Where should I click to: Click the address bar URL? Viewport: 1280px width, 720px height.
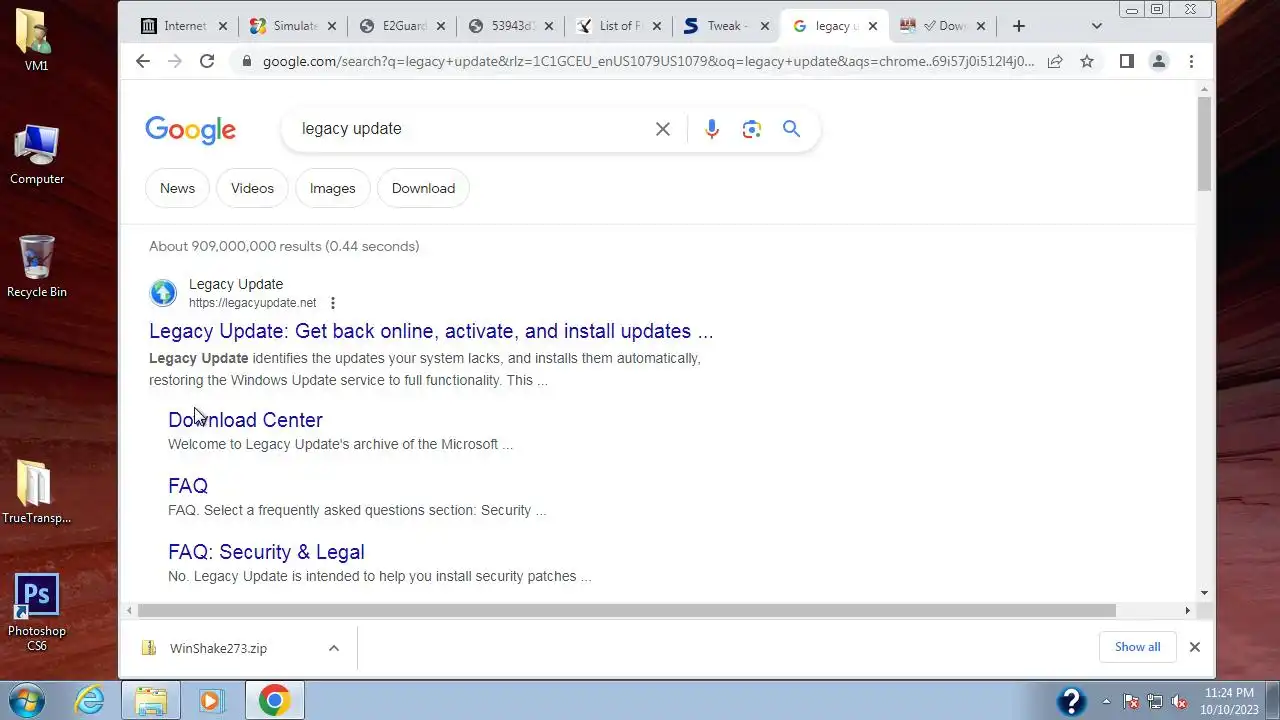point(648,61)
